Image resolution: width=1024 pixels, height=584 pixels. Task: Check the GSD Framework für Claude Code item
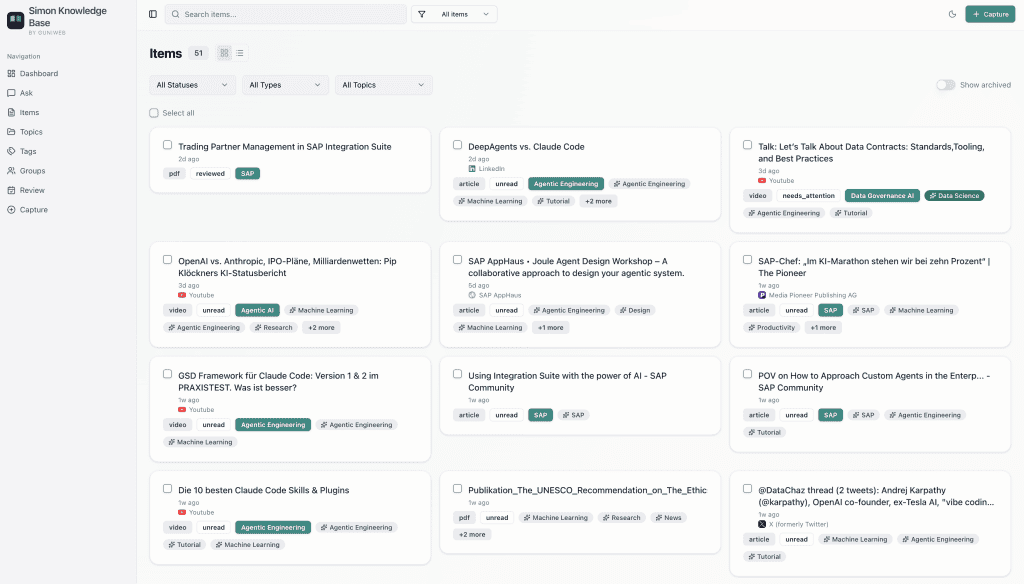tap(168, 374)
